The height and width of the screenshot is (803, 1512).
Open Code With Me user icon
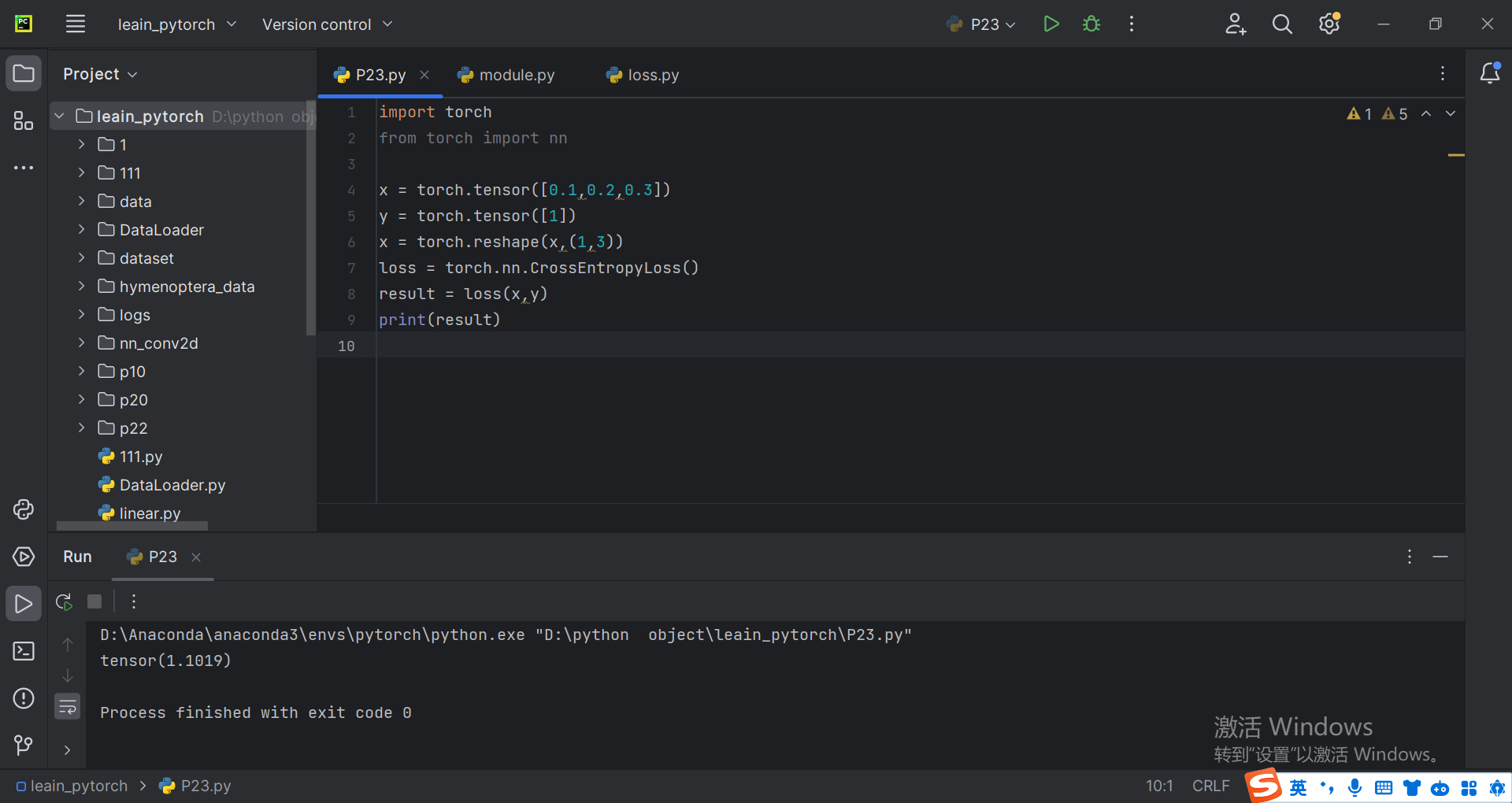[1236, 24]
